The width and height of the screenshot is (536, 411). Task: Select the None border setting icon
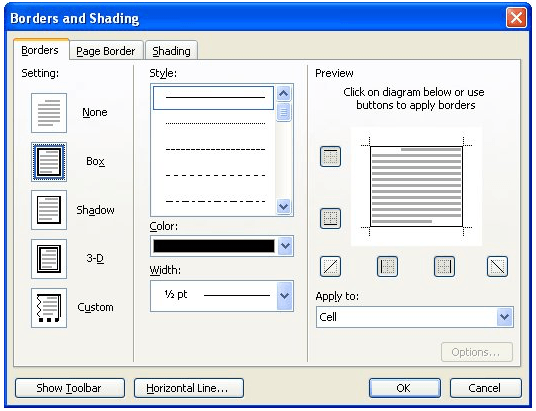(x=49, y=113)
